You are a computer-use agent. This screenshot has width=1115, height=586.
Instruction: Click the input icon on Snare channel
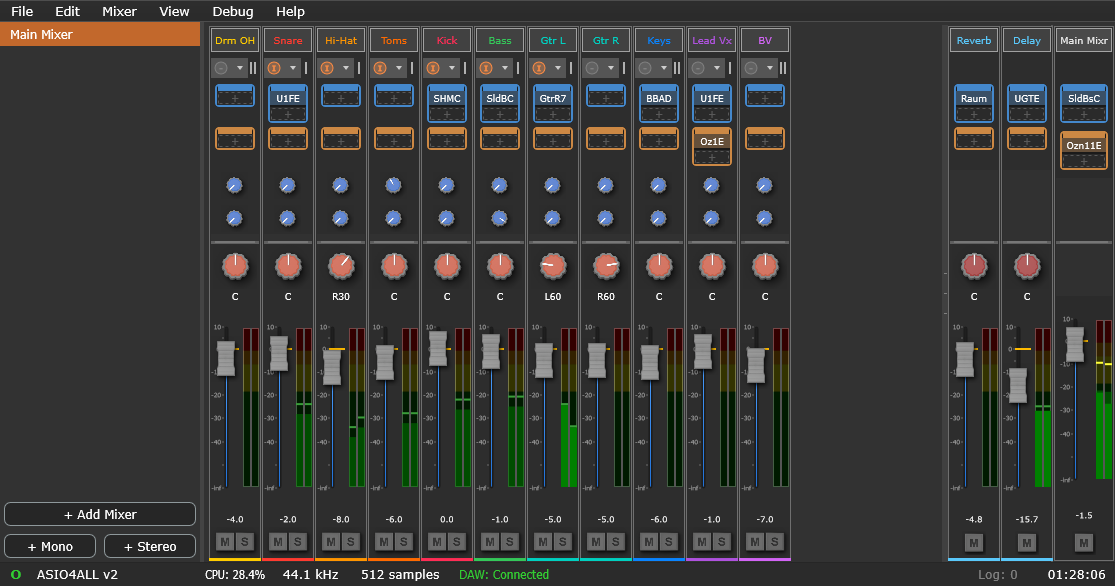point(274,68)
